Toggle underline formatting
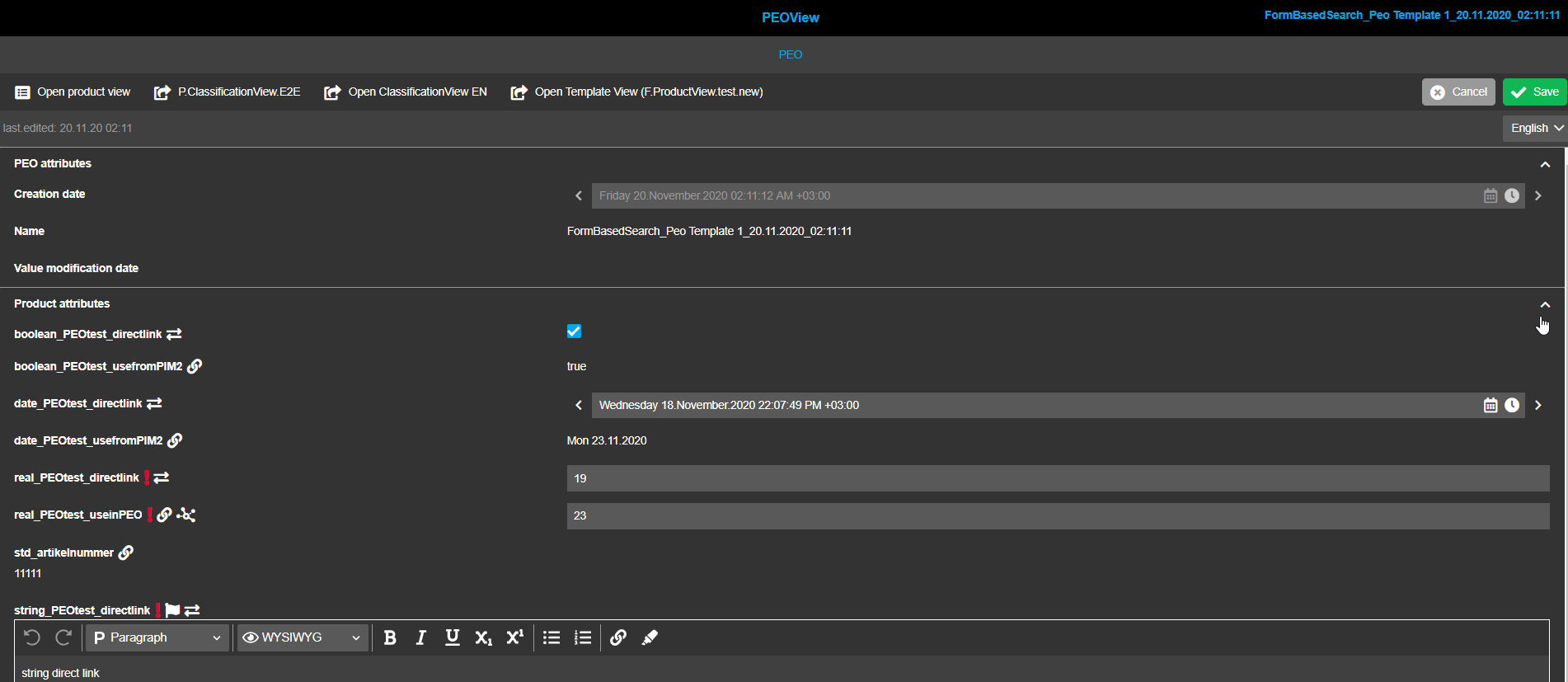The width and height of the screenshot is (1568, 682). click(452, 637)
